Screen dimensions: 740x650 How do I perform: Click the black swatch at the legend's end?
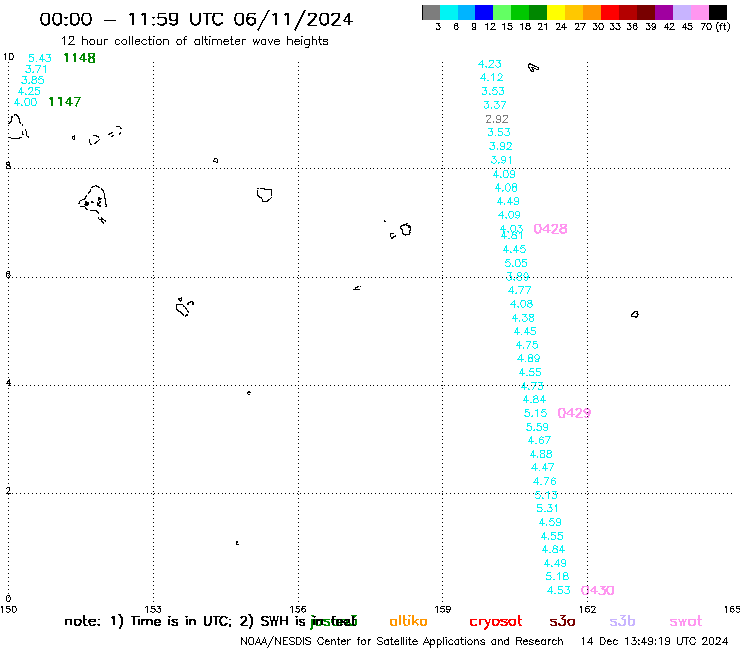(718, 12)
